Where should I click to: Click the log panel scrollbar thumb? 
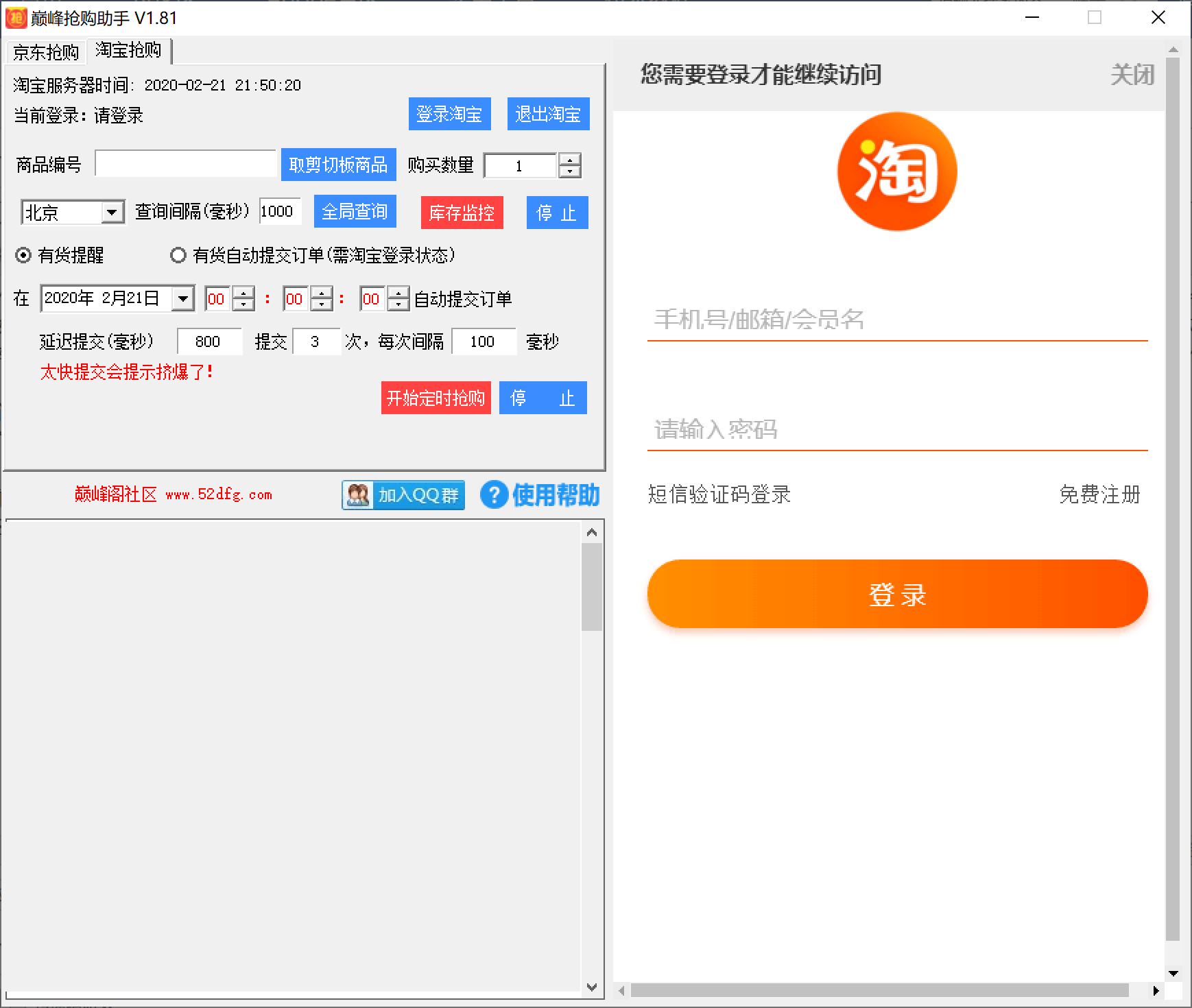coord(592,587)
